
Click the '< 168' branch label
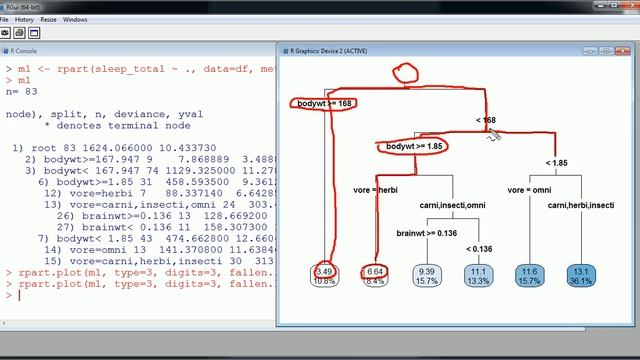click(x=486, y=120)
